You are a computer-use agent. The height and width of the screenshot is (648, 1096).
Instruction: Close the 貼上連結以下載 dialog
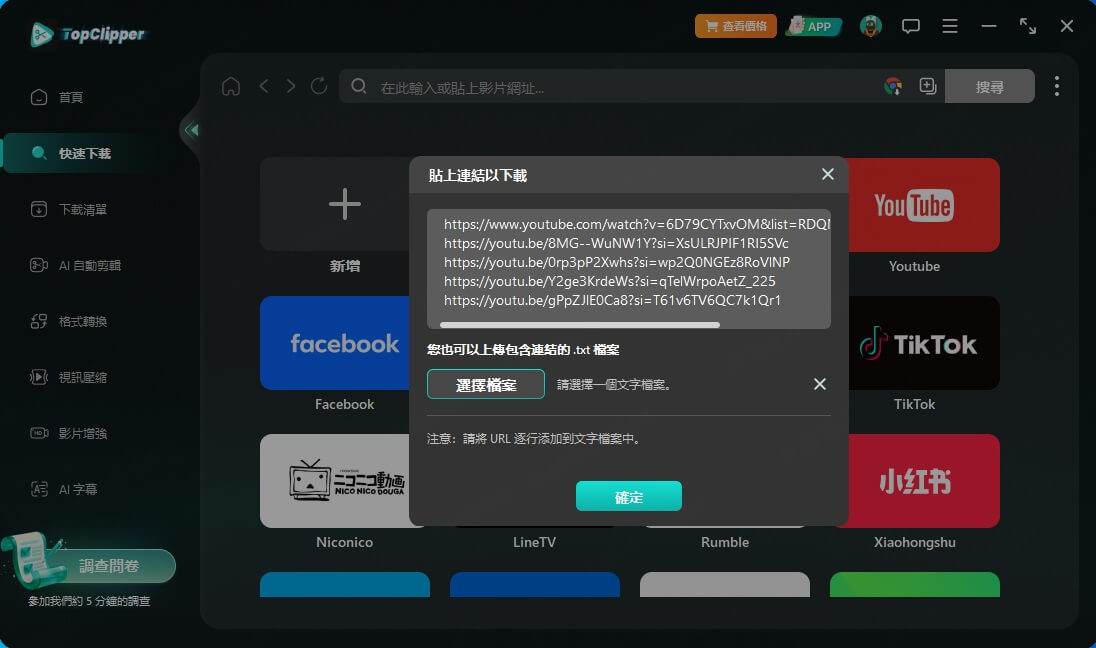coord(828,174)
